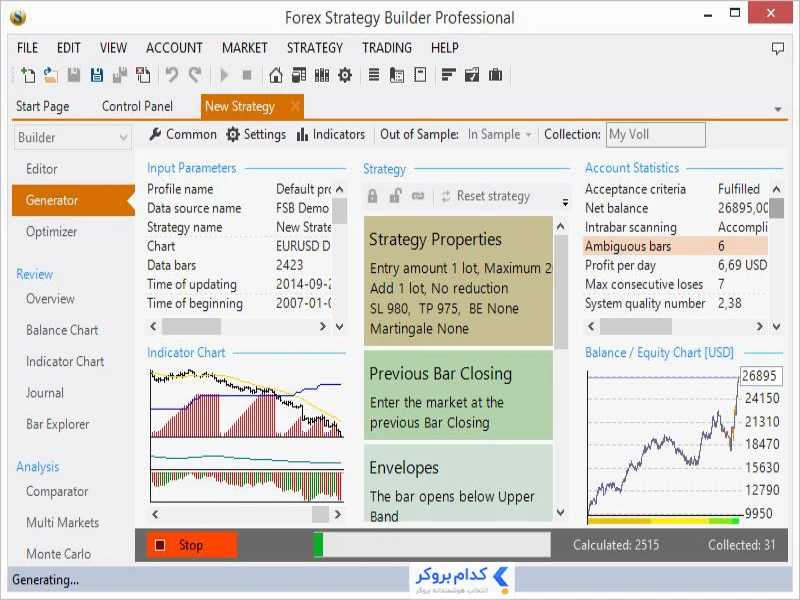This screenshot has width=800, height=600.
Task: Toggle the closed padlock lock icon
Action: pyautogui.click(x=372, y=196)
